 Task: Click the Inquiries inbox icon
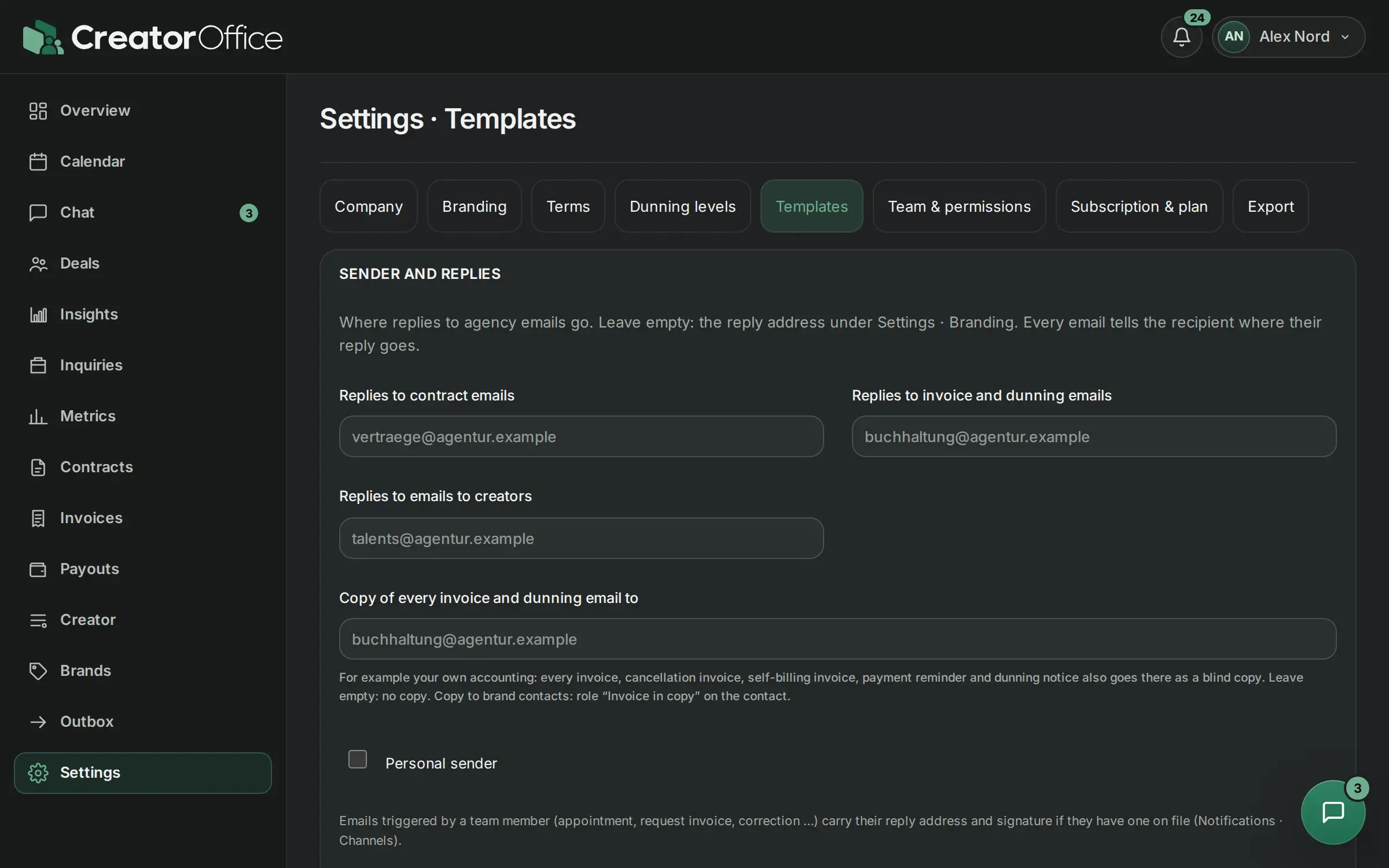(x=38, y=365)
